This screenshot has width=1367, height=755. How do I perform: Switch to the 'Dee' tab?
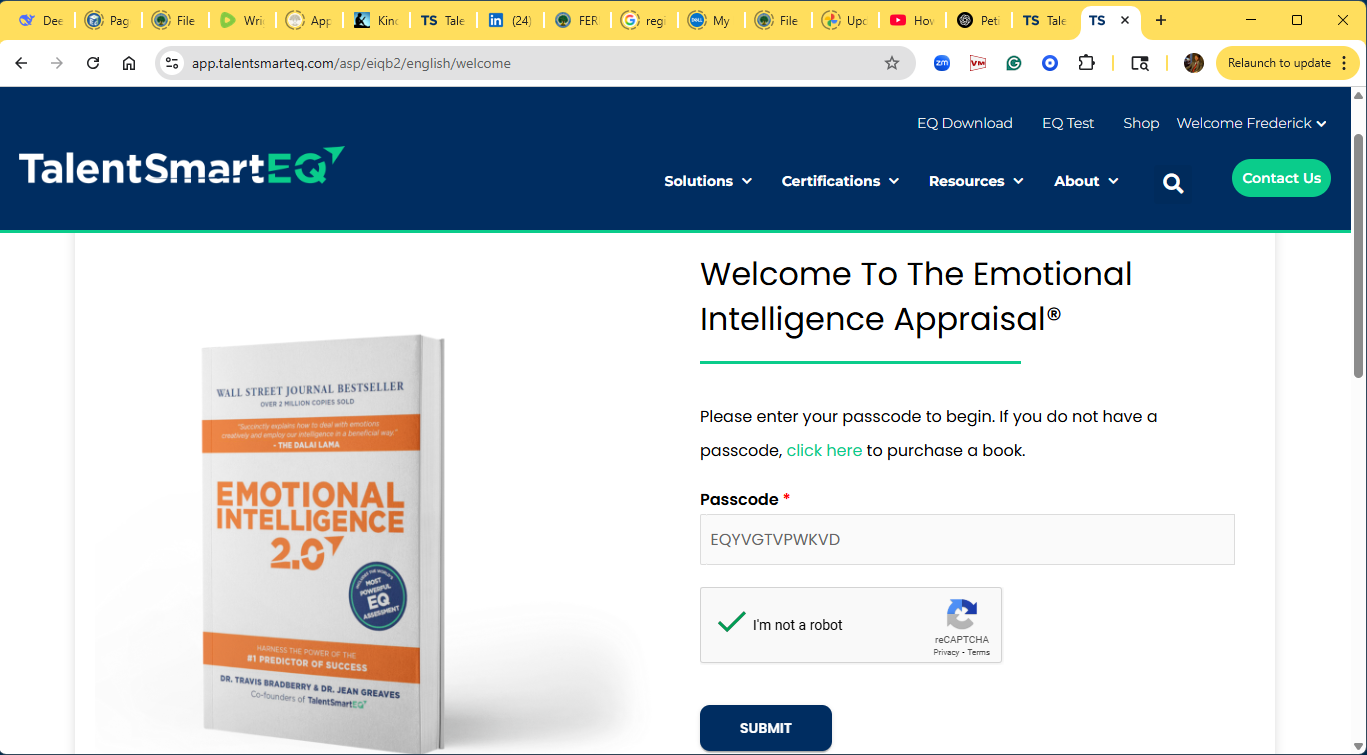click(41, 20)
